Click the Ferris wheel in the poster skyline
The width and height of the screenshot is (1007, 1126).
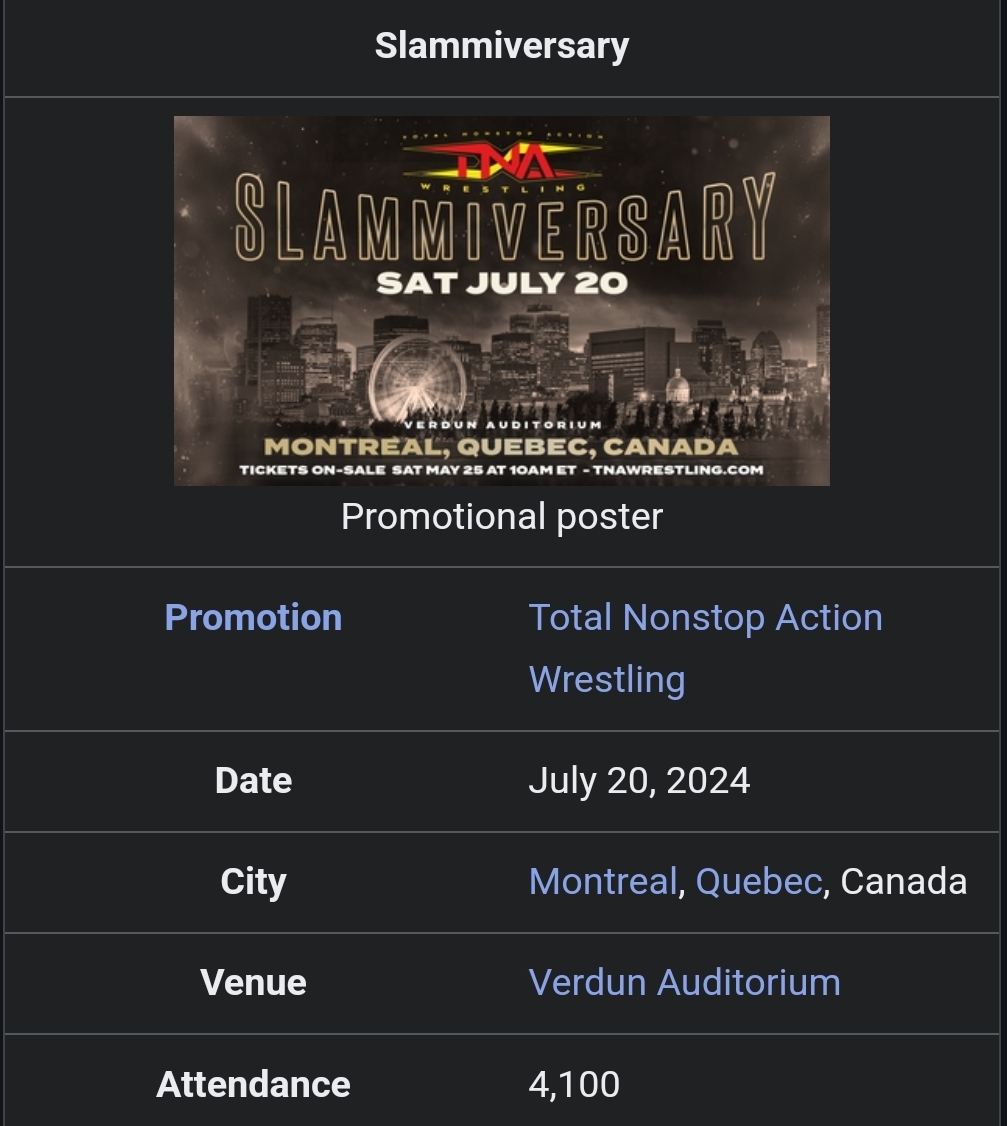click(x=417, y=378)
